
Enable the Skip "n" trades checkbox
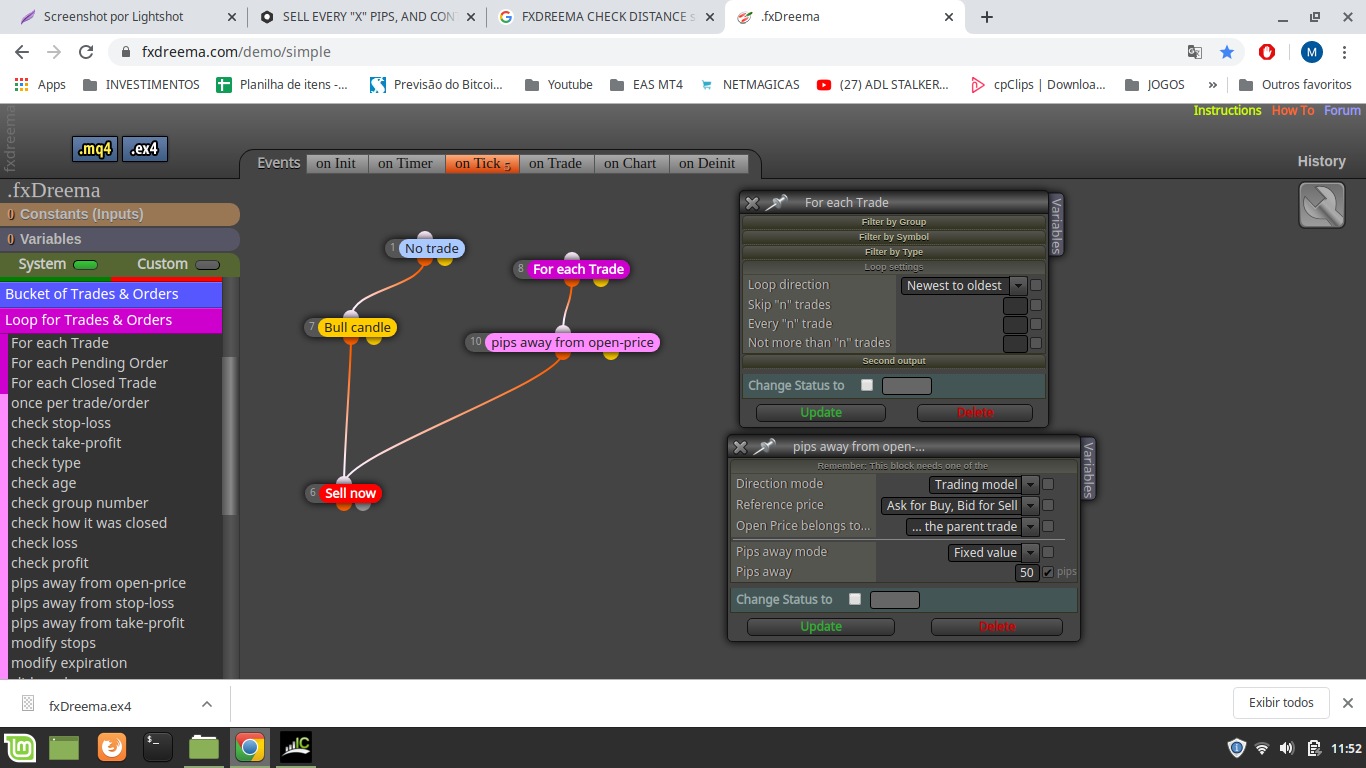coord(1036,305)
